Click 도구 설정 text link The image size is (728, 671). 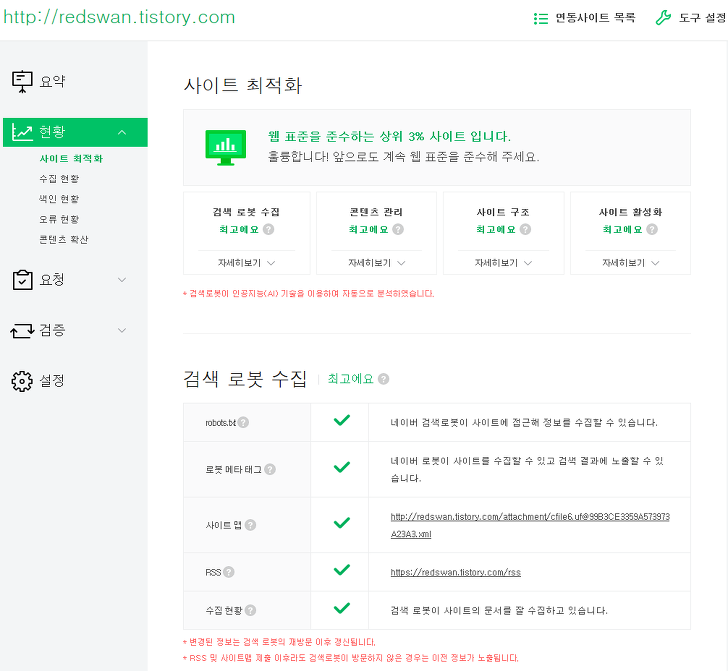[x=702, y=18]
